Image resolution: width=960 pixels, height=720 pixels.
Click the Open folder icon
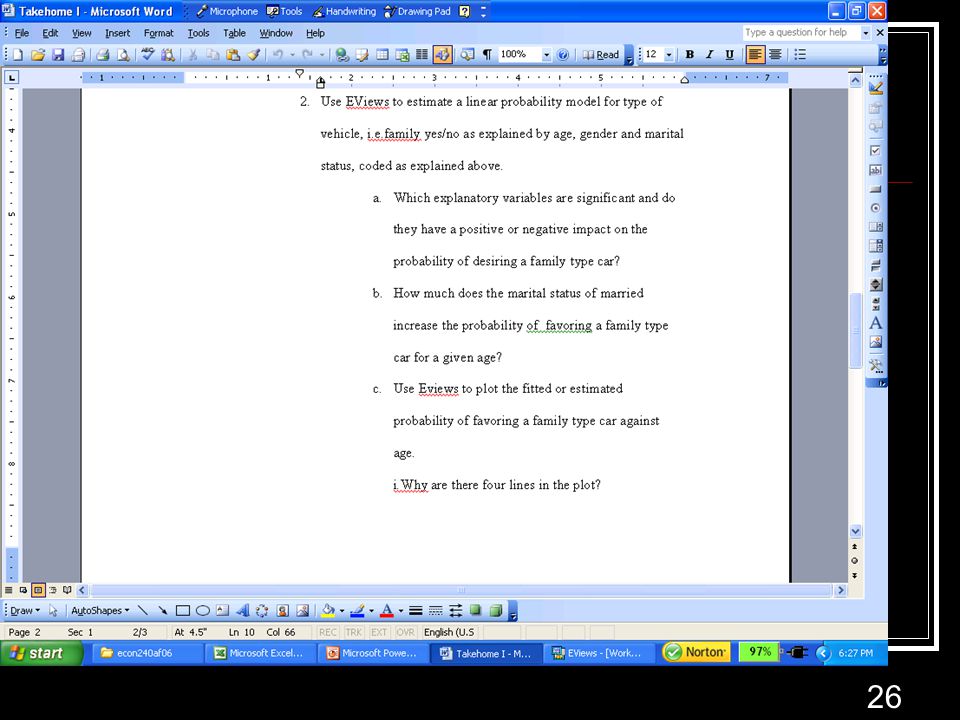[38, 54]
